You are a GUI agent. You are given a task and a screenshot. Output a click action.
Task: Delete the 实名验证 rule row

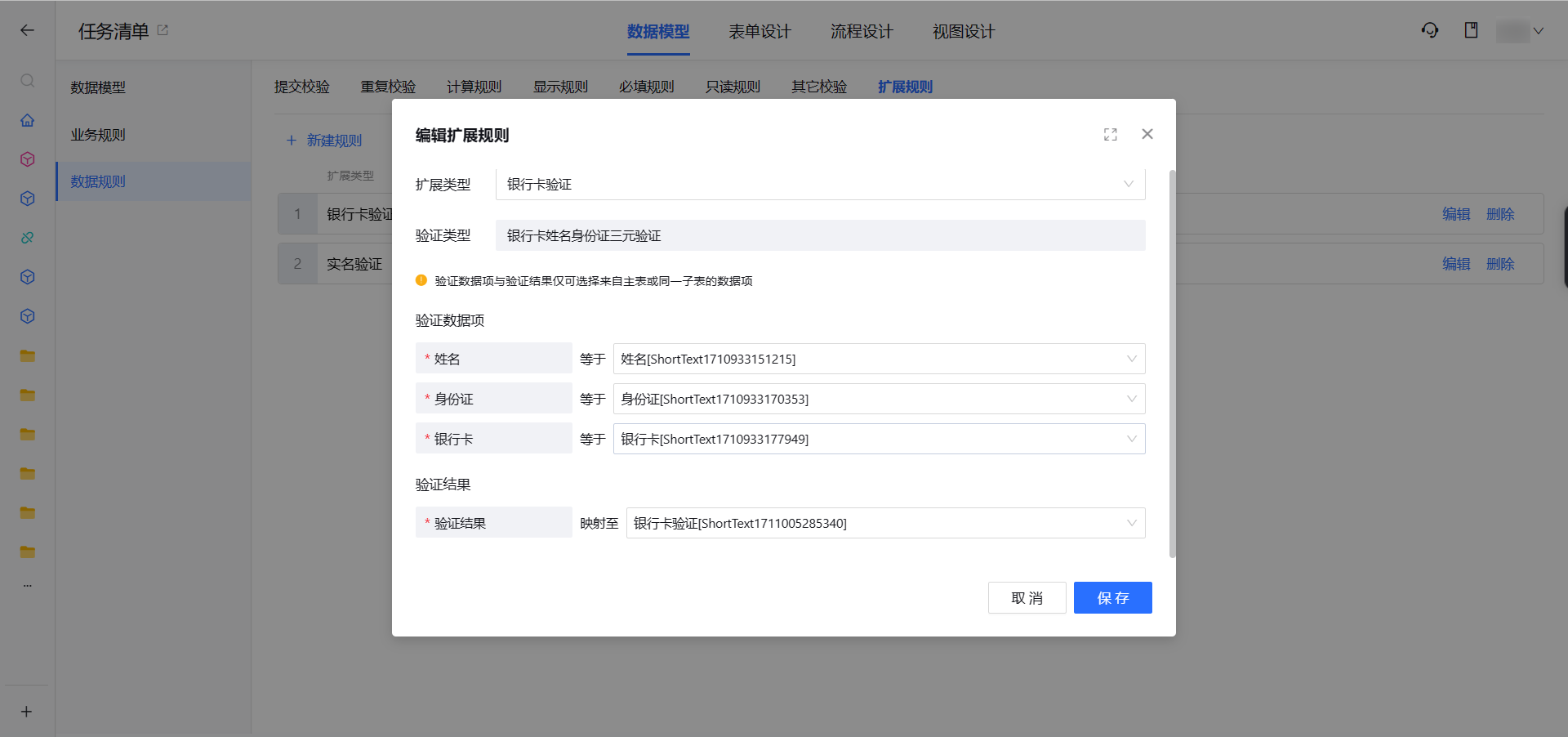coord(1500,264)
